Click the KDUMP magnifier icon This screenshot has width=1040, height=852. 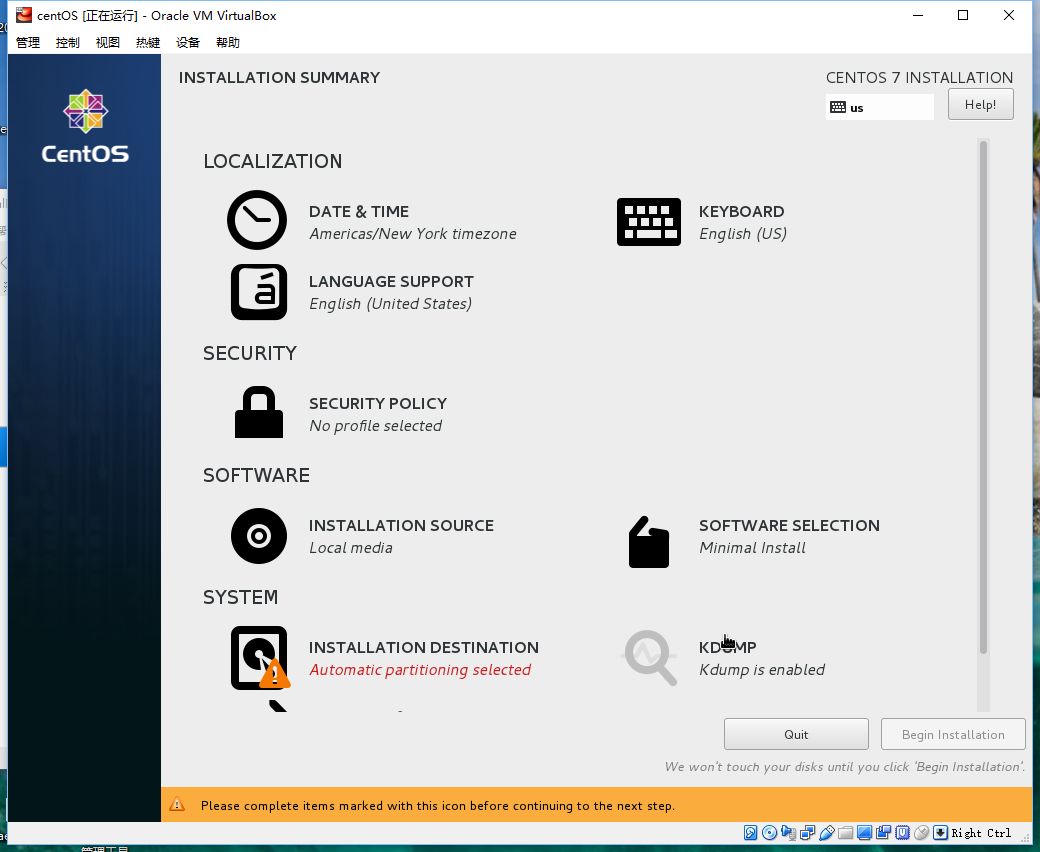[649, 657]
